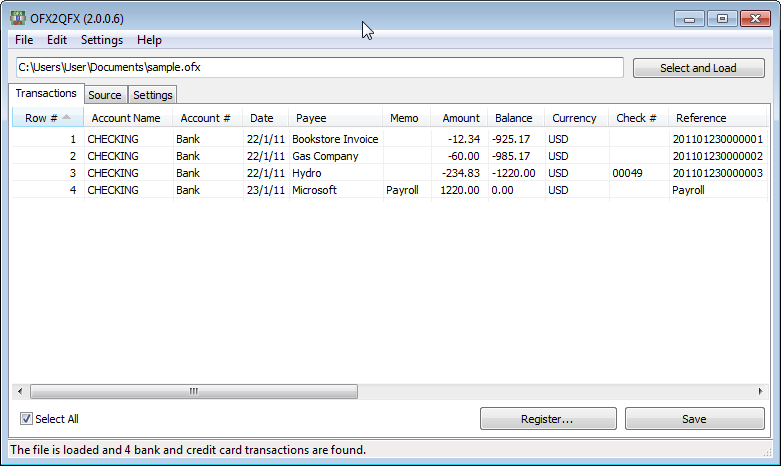Click the Register... button
This screenshot has width=781, height=466.
(x=548, y=419)
